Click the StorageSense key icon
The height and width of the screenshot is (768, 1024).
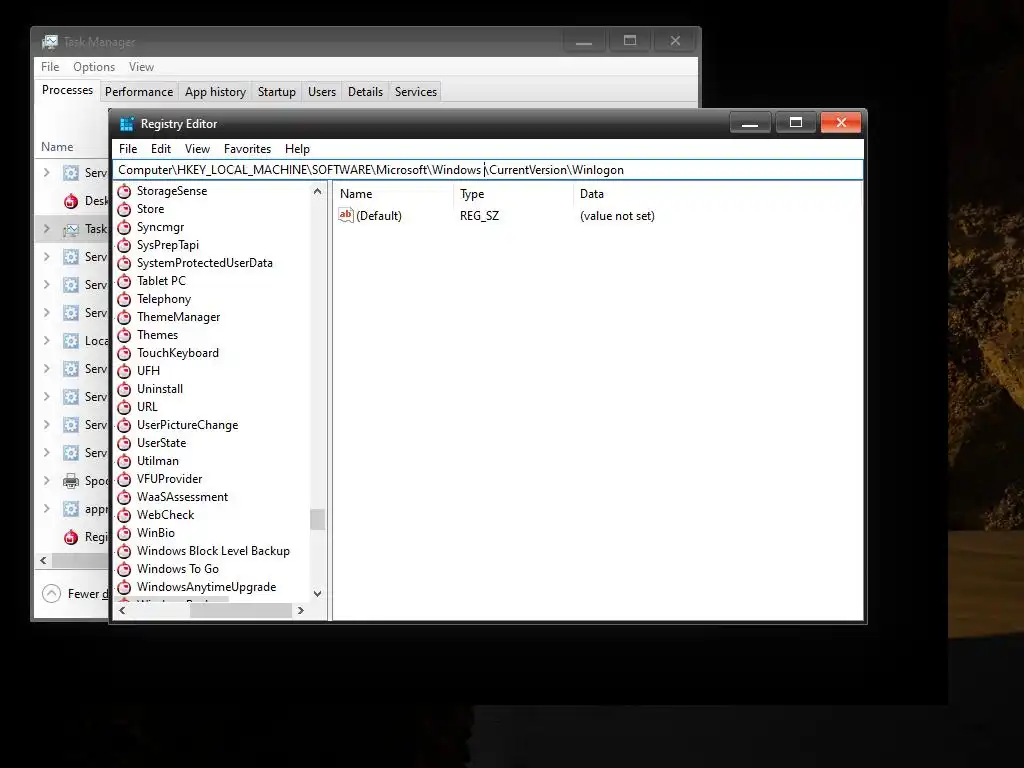click(124, 191)
